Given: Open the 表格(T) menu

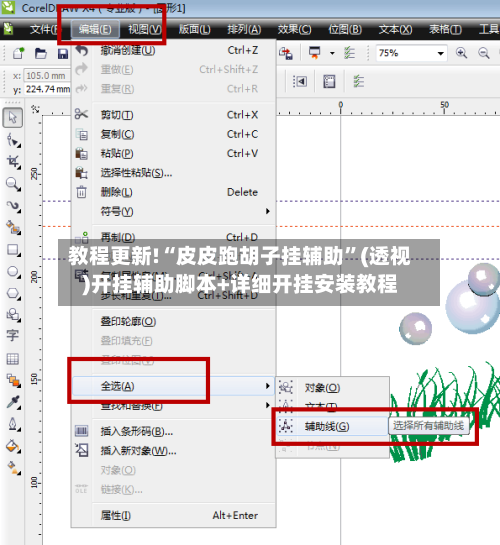Looking at the screenshot, I should click(445, 29).
